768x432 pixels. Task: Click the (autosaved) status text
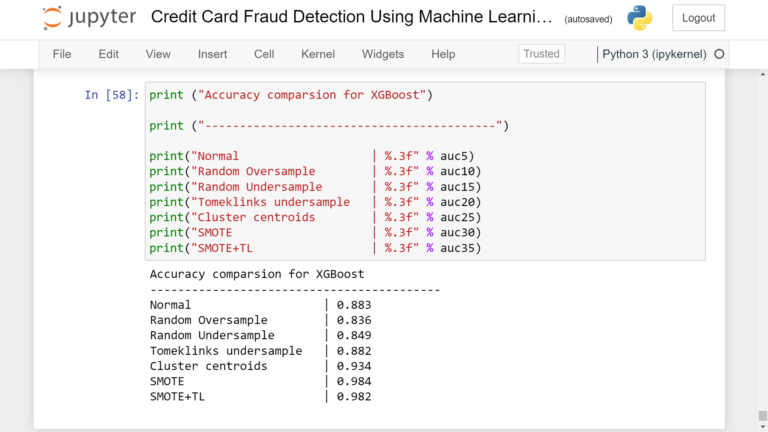(588, 19)
